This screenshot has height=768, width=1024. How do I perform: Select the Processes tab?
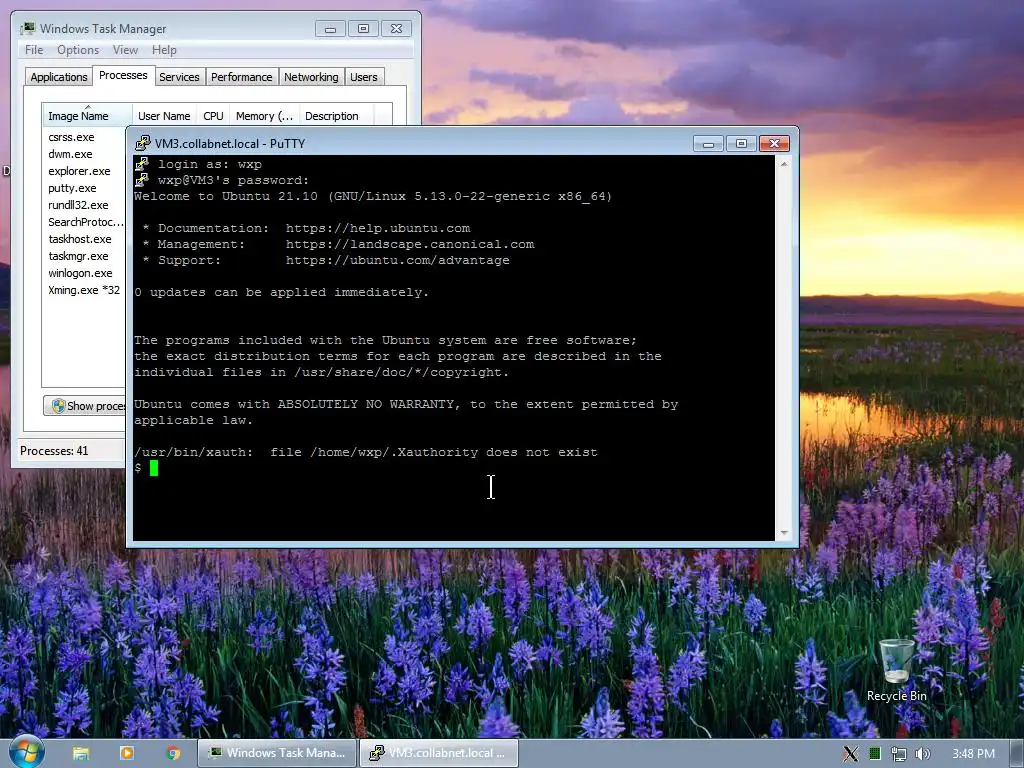[123, 75]
